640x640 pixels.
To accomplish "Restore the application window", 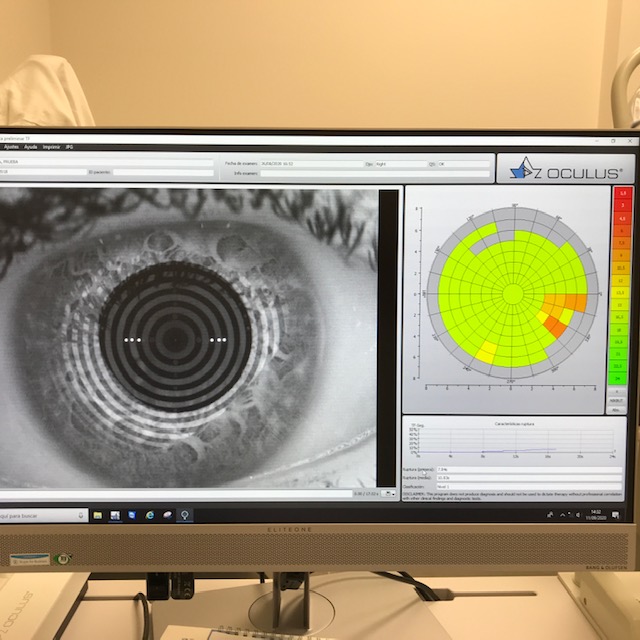I will (x=613, y=141).
